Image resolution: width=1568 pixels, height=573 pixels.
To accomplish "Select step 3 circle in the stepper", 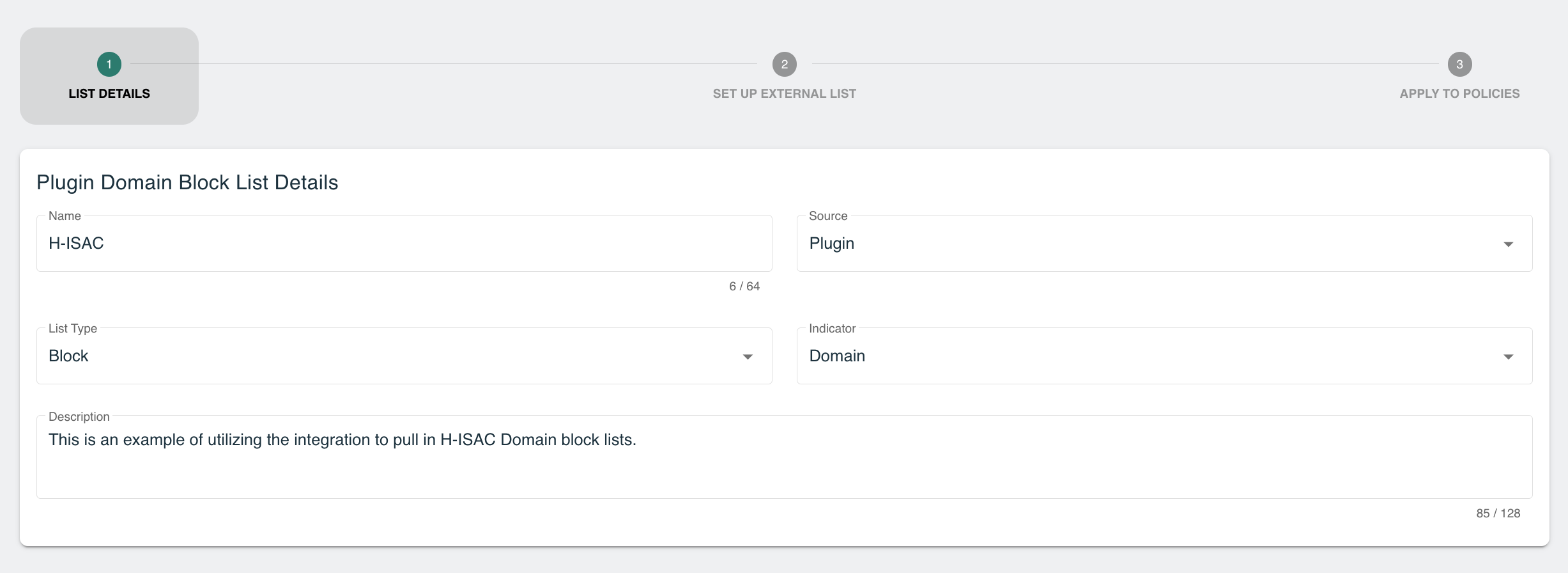I will coord(1459,64).
